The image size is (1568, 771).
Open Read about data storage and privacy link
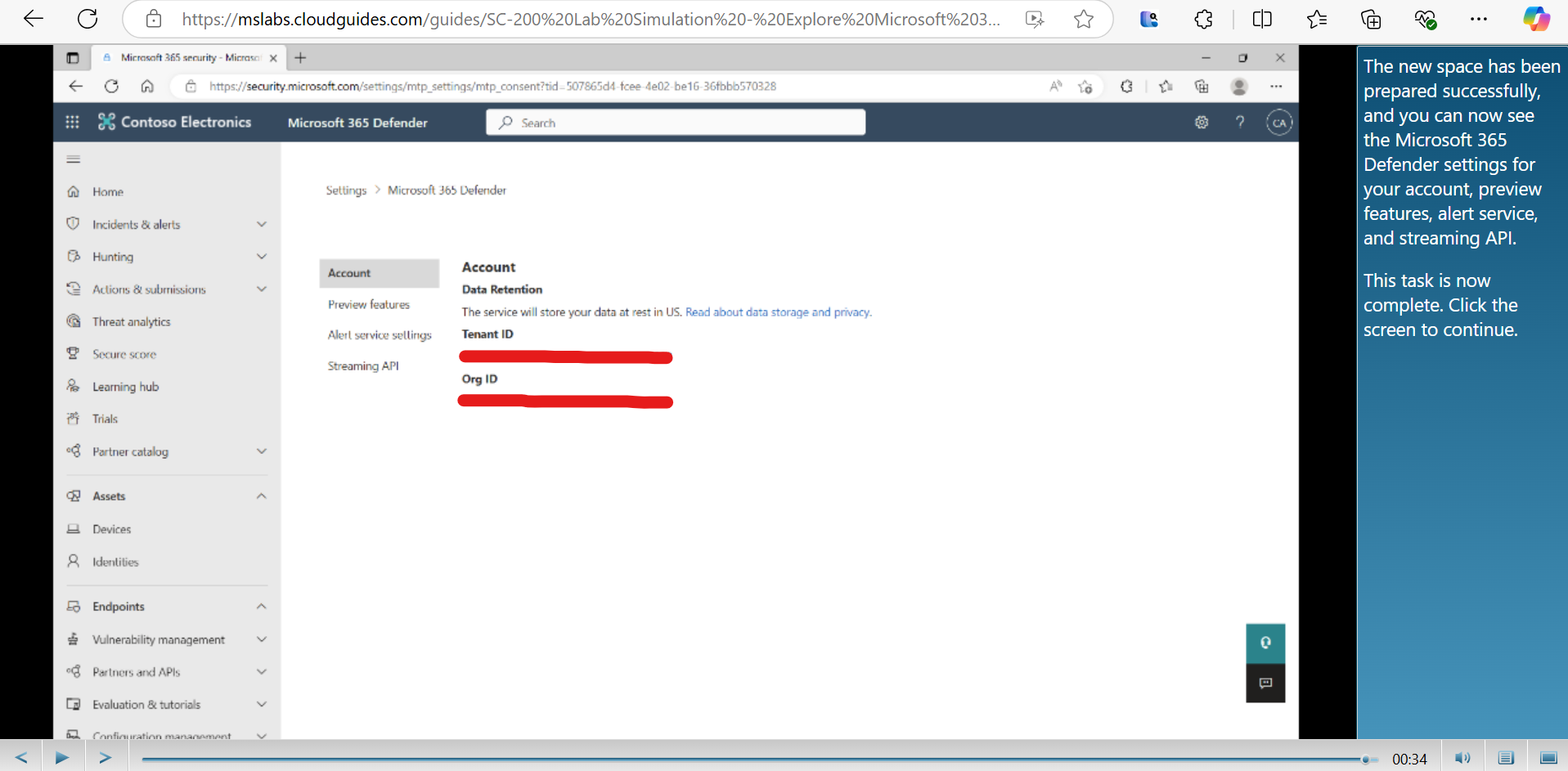[x=778, y=312]
